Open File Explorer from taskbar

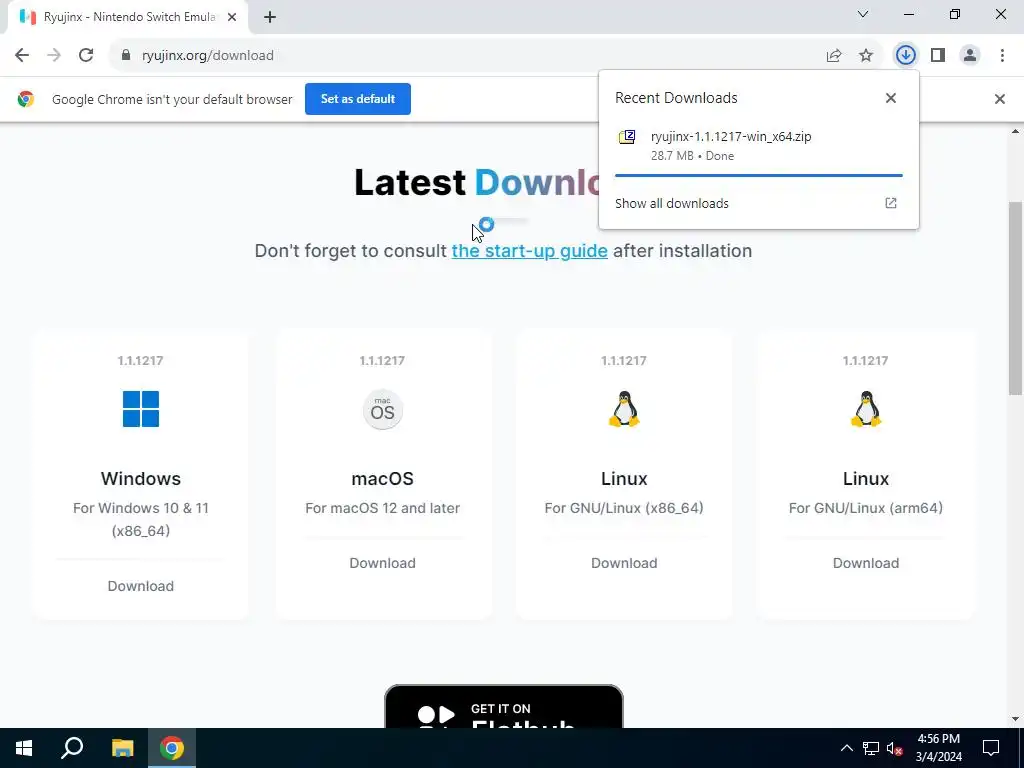tap(122, 748)
